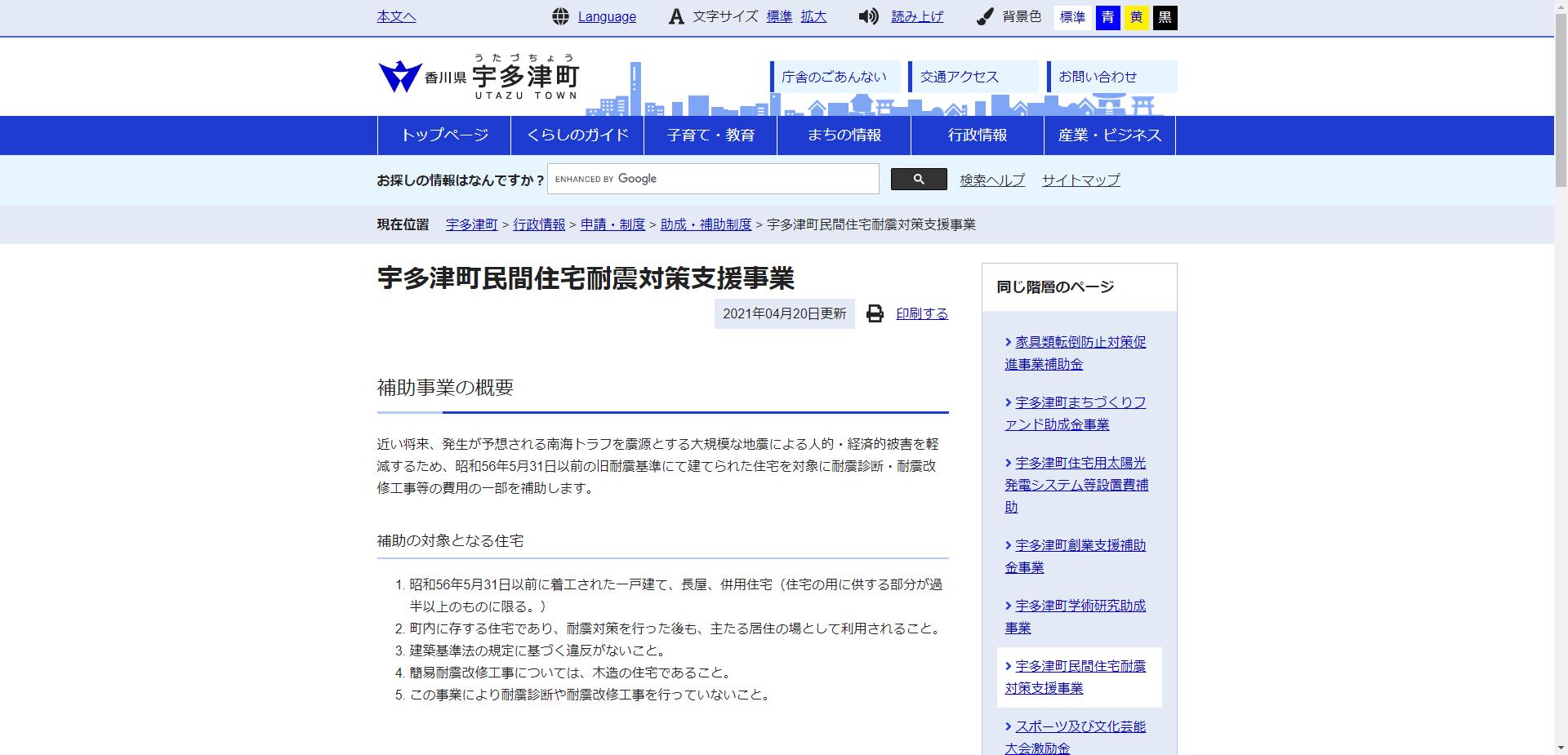Open the くらしのガイド menu
Viewport: 1568px width, 755px height.
click(578, 135)
